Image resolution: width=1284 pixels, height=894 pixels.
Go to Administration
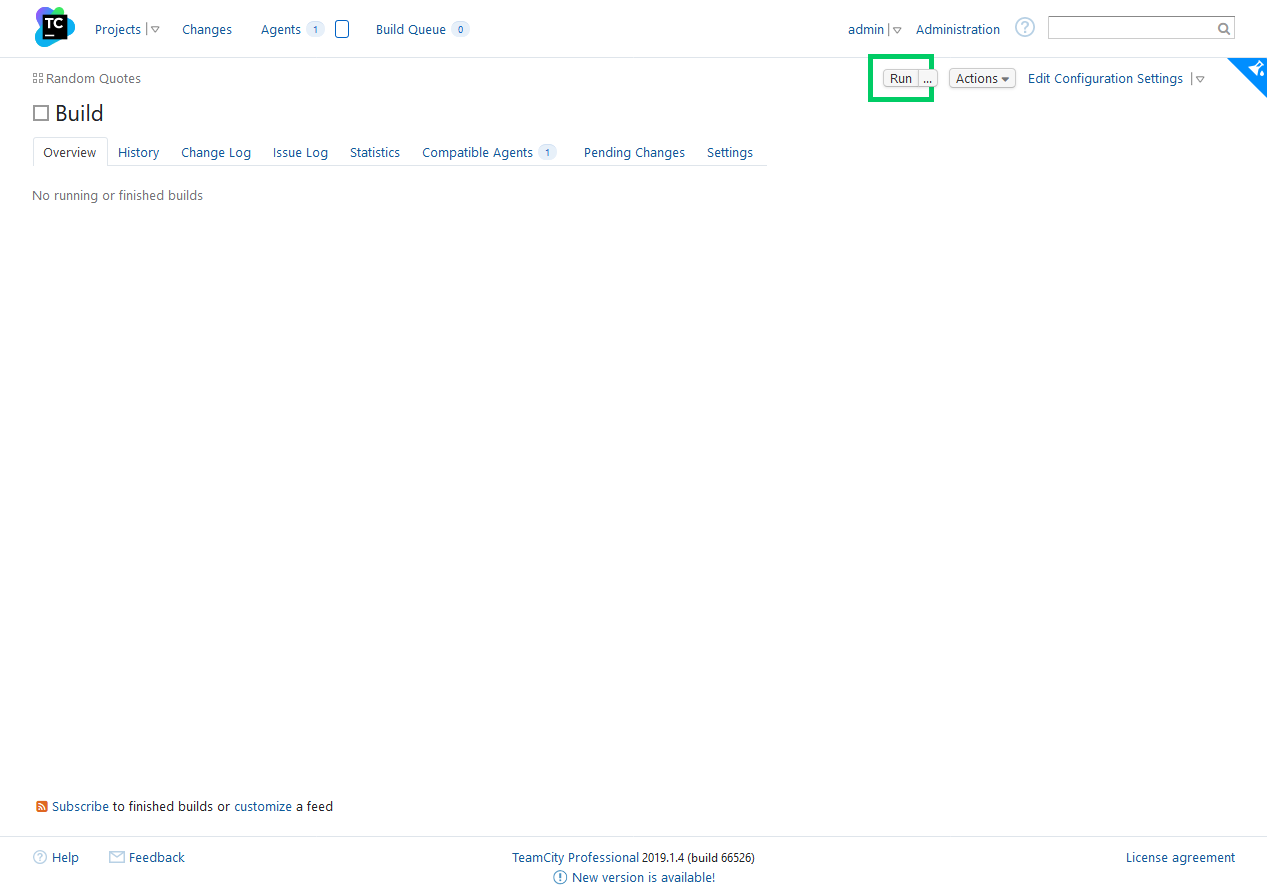click(x=958, y=29)
